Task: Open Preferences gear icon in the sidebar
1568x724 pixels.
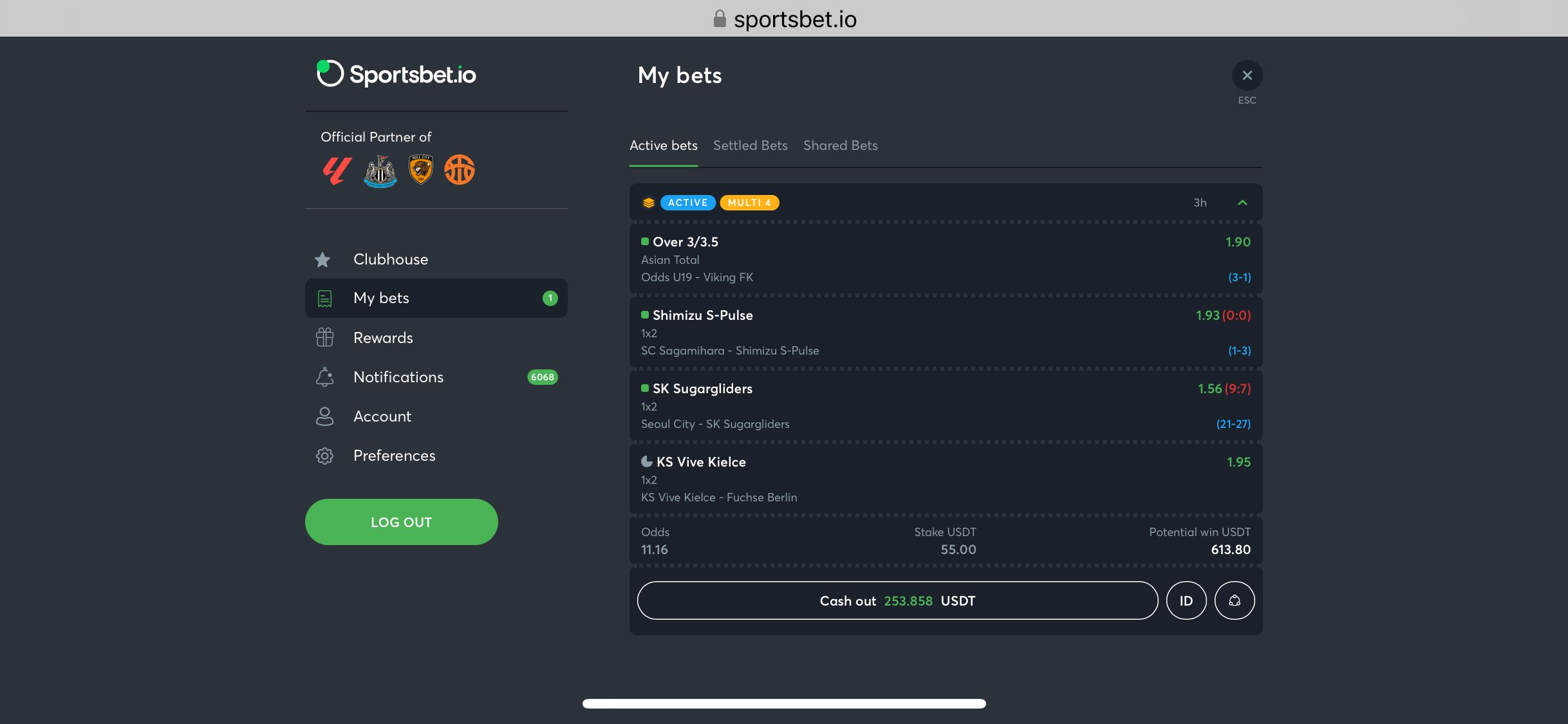Action: tap(325, 456)
